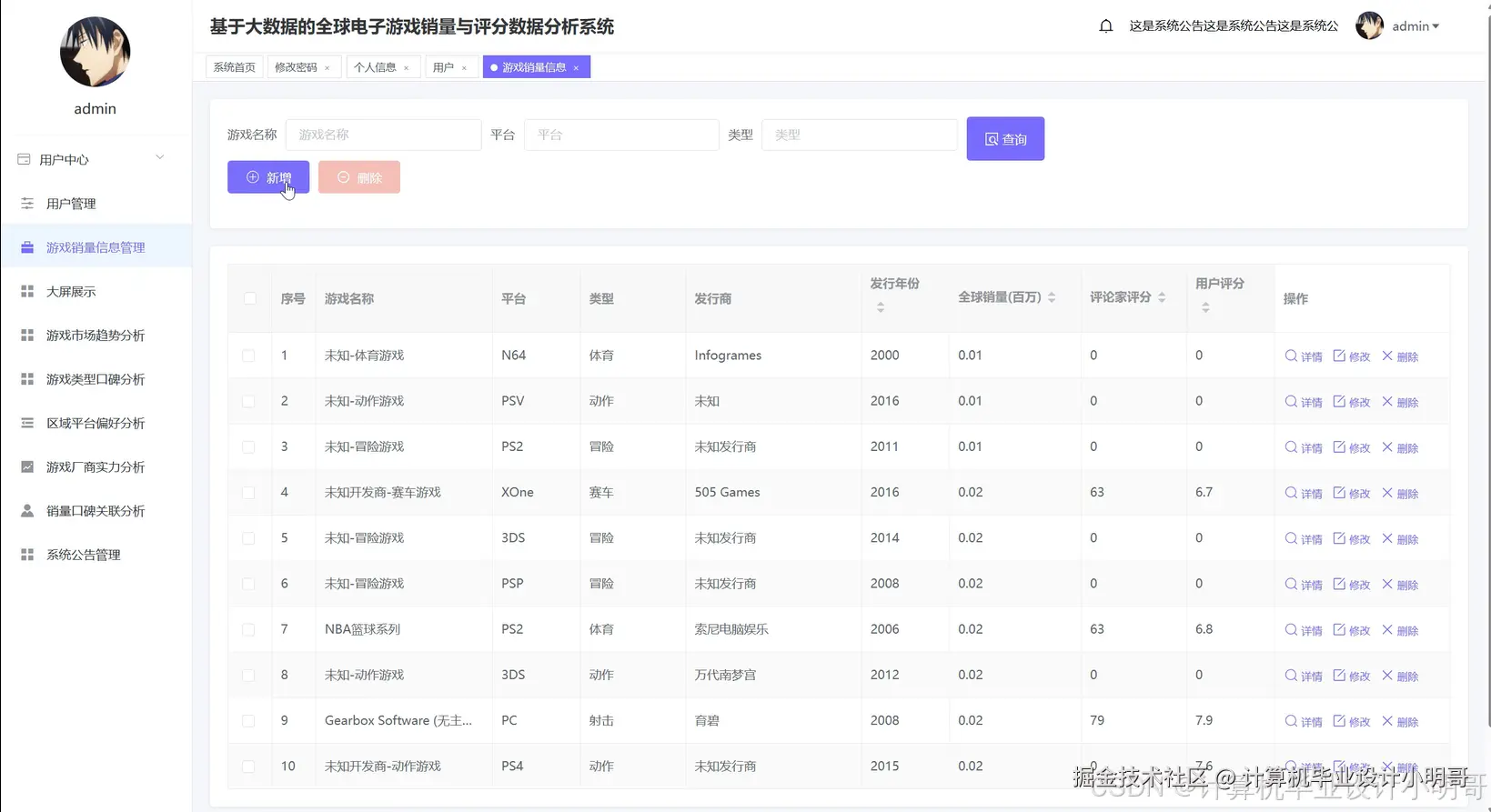Screen dimensions: 1491x812
Task: Check the row 4 XOne checkbox
Action: click(x=248, y=492)
